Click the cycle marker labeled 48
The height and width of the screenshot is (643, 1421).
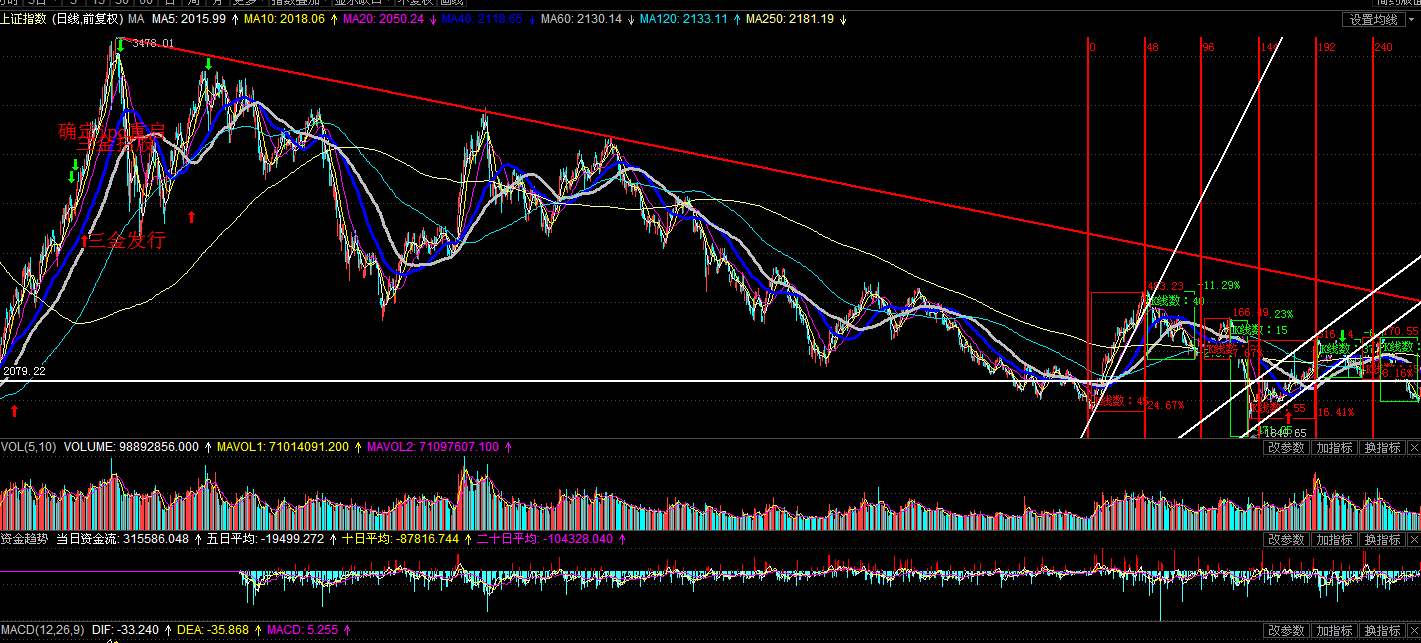[1152, 47]
